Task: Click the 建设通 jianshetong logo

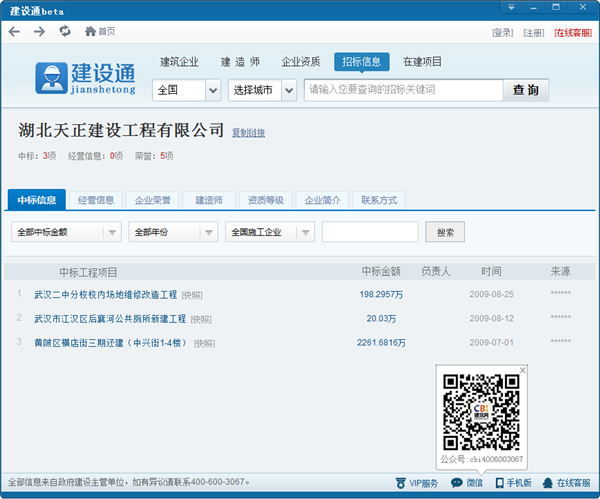Action: pos(85,78)
